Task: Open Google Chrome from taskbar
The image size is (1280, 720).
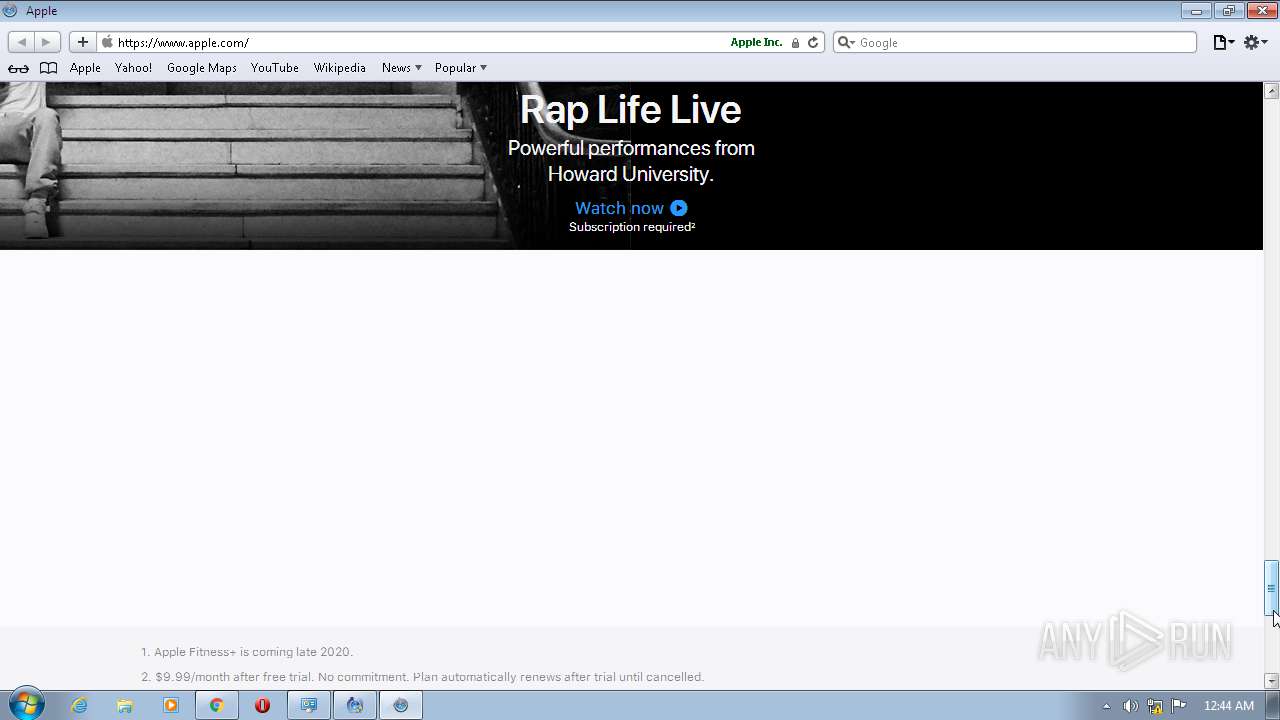Action: [x=216, y=705]
